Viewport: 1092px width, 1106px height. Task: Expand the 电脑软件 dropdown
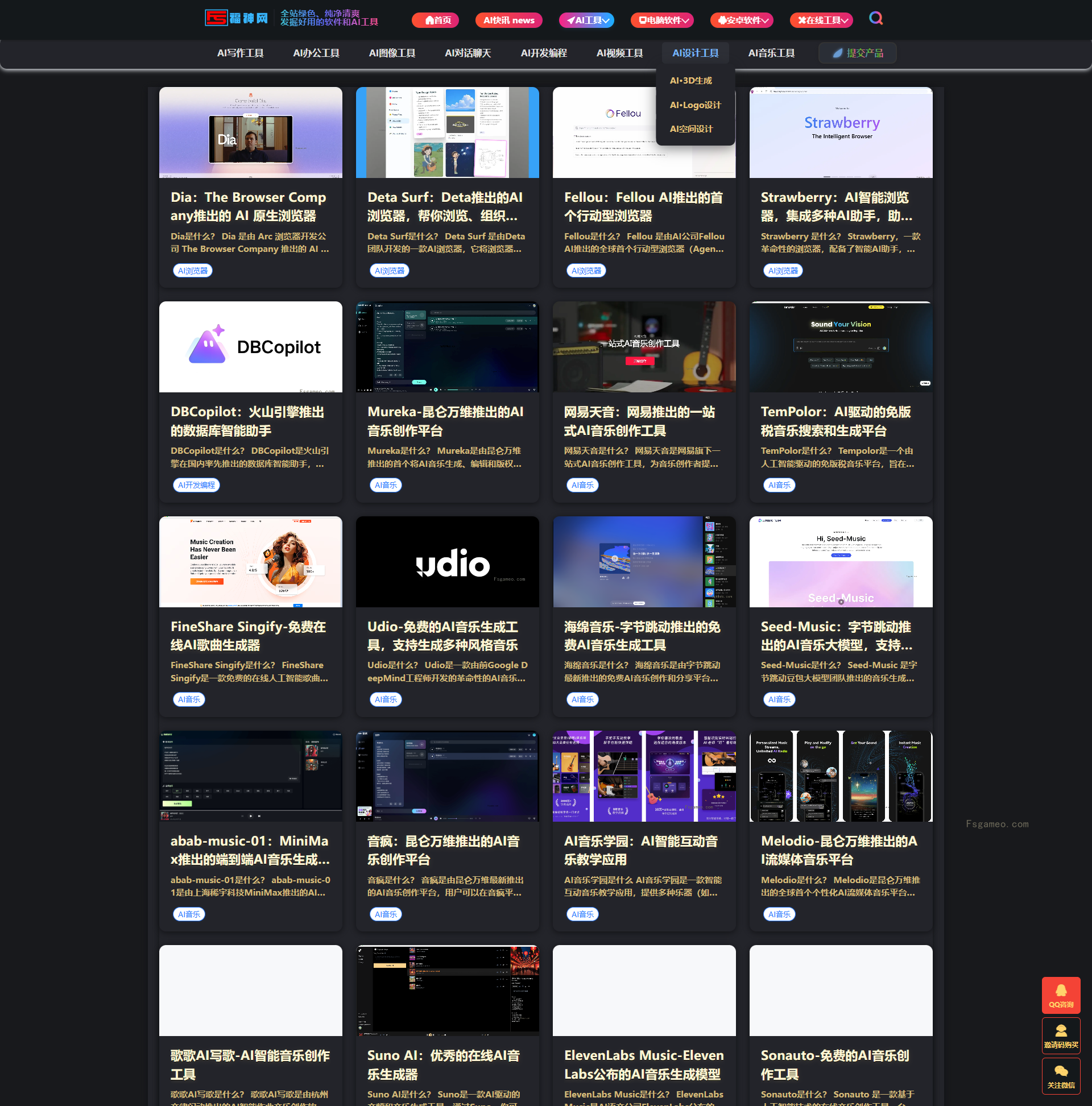click(662, 20)
